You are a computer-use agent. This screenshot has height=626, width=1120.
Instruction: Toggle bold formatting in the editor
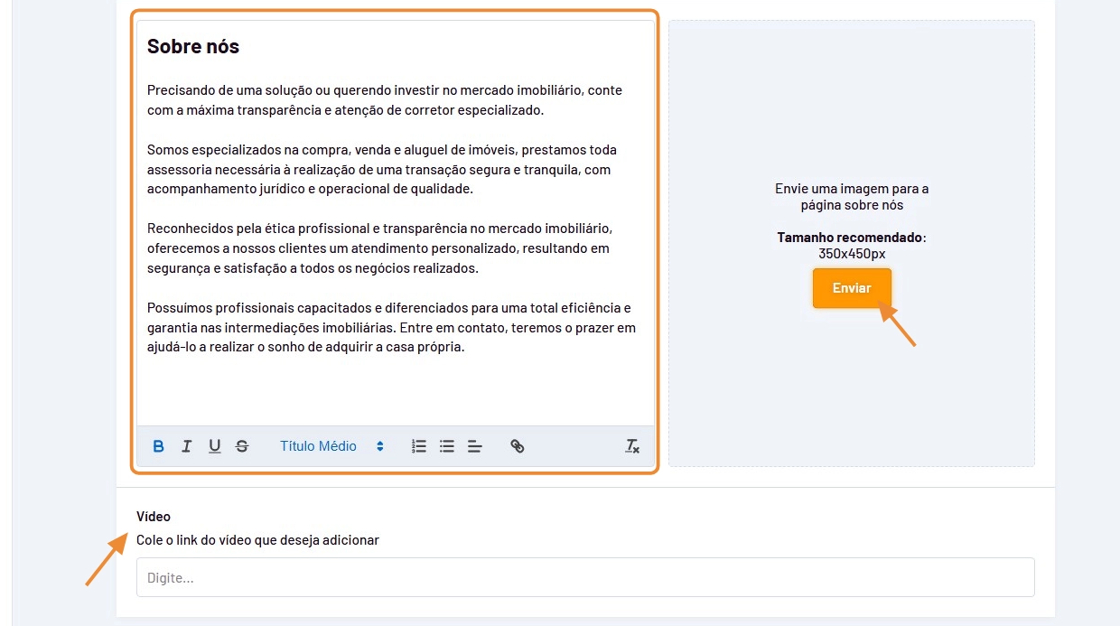click(158, 446)
